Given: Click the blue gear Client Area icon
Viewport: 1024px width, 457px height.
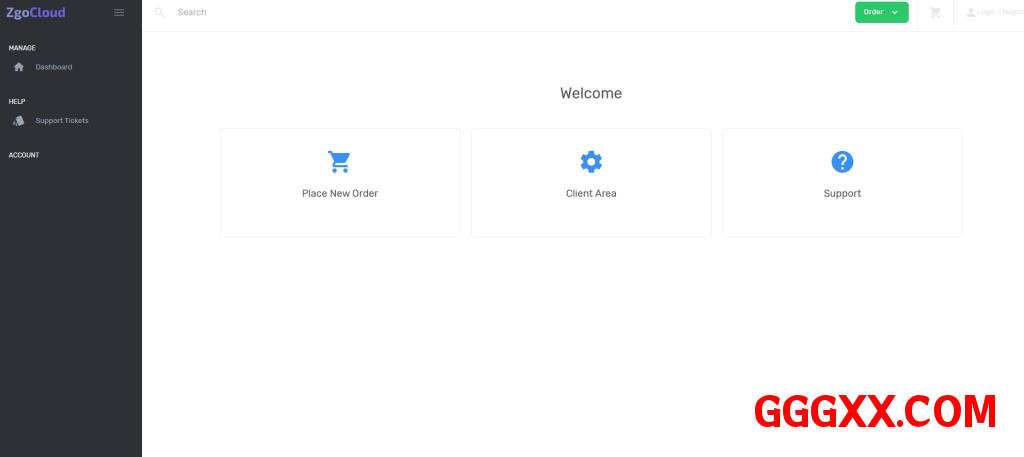Looking at the screenshot, I should [x=591, y=162].
